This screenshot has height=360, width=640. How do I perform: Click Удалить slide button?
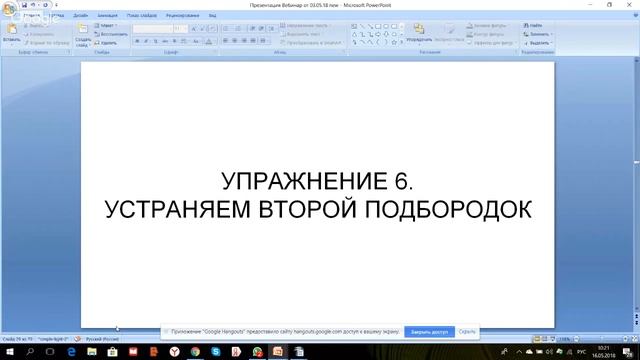tap(106, 43)
